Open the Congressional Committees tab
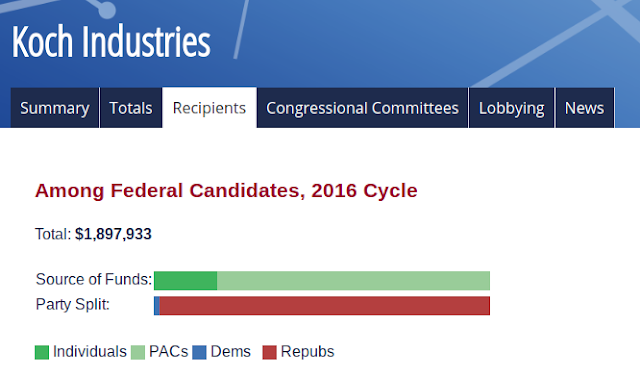 tap(362, 108)
